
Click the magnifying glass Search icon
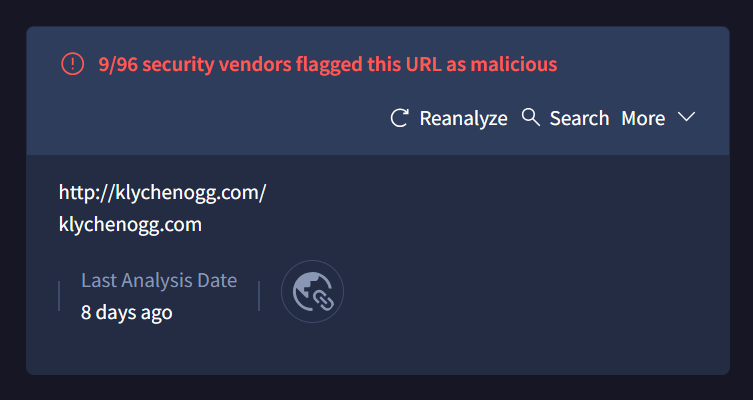pyautogui.click(x=531, y=117)
